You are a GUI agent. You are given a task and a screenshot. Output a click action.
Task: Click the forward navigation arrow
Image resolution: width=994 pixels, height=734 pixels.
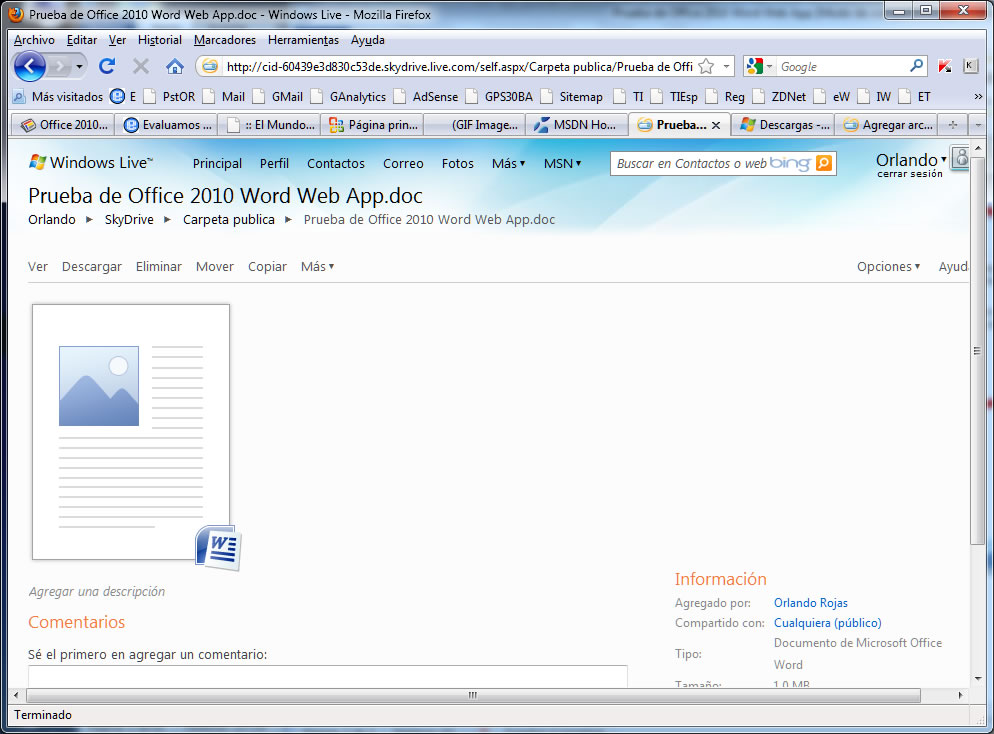click(x=60, y=66)
